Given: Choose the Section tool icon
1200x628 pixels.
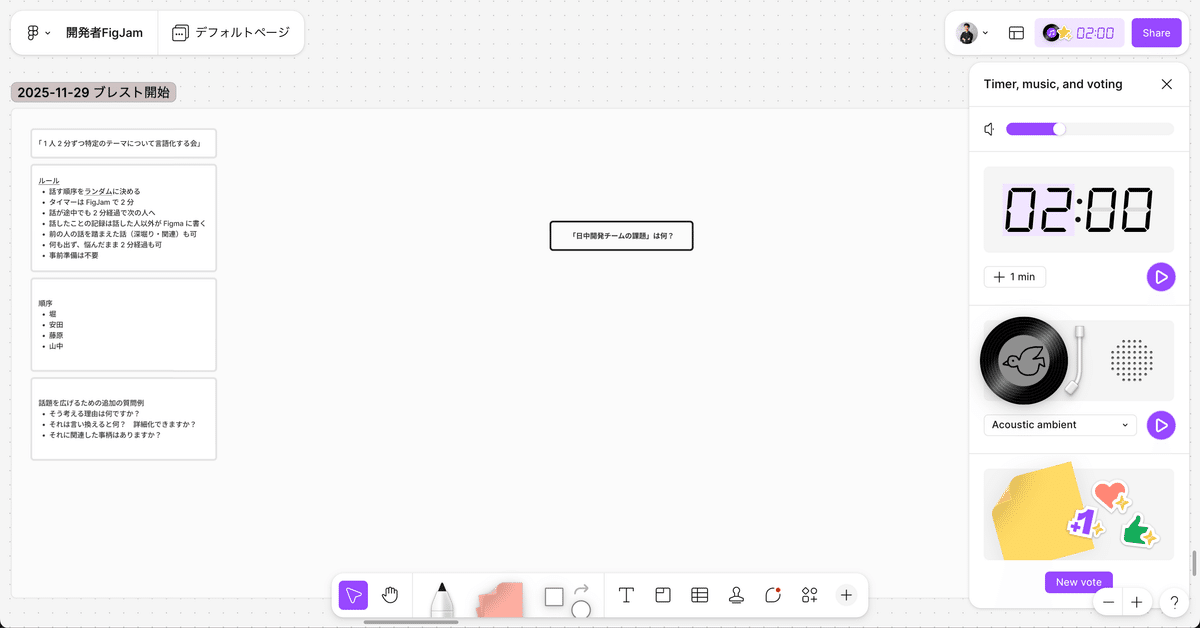Looking at the screenshot, I should 662,595.
